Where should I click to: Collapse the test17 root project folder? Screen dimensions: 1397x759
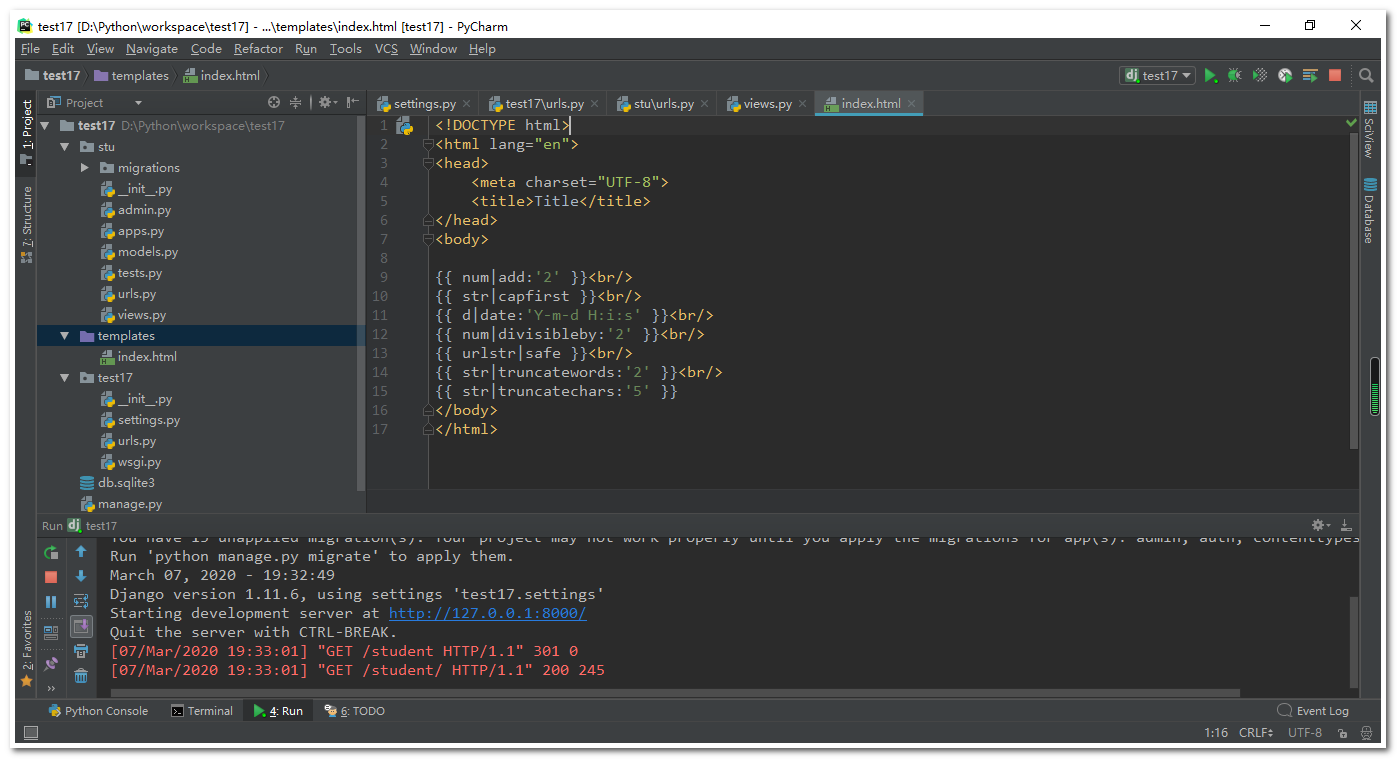tap(45, 126)
